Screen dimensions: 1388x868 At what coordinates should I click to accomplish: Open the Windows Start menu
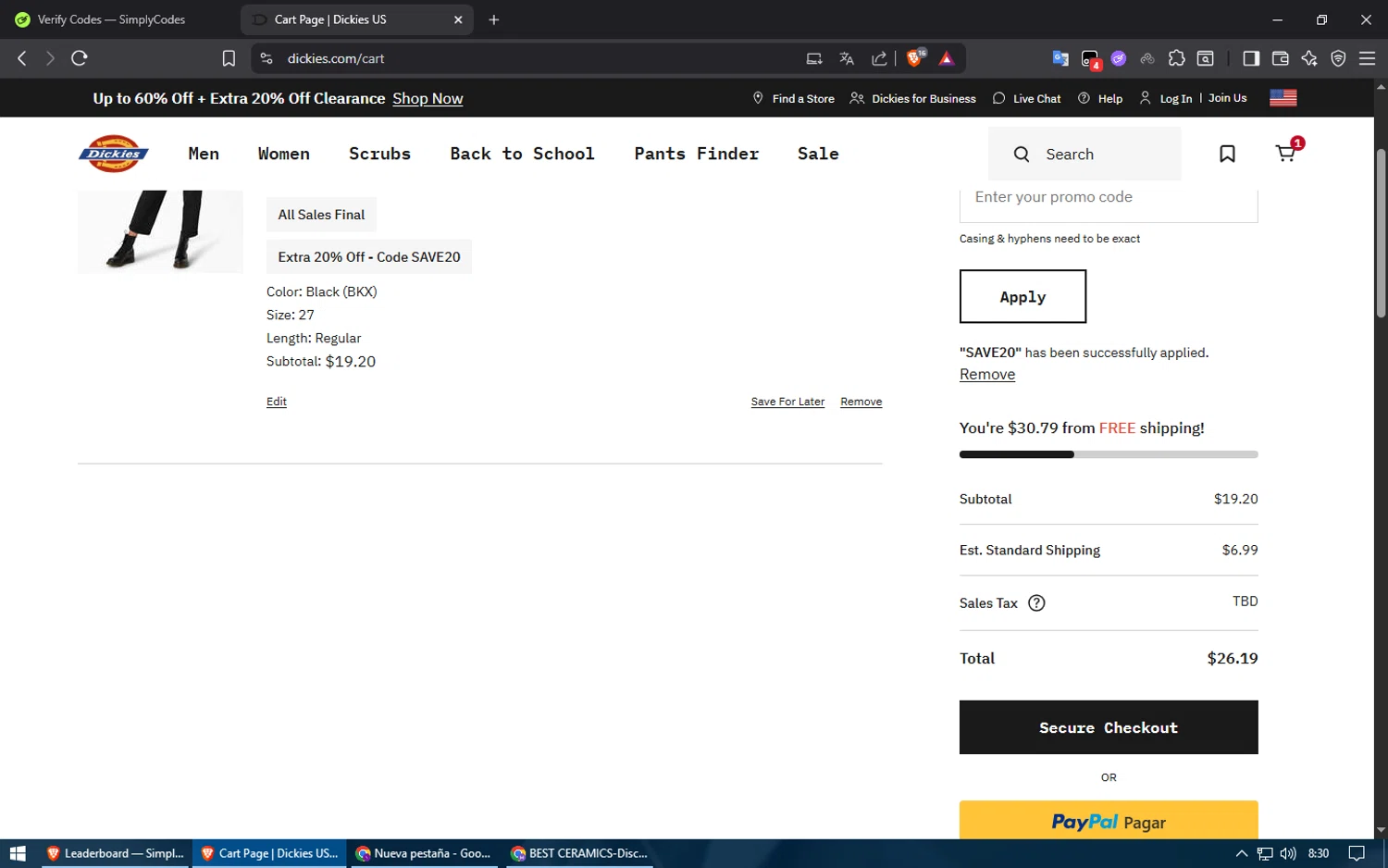tap(18, 853)
